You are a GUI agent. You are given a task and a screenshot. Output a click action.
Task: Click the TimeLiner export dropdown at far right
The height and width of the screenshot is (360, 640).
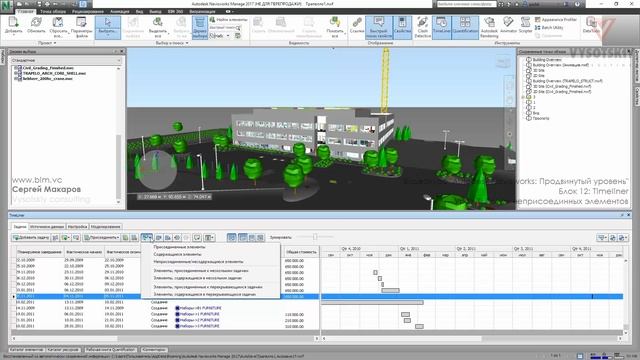pyautogui.click(x=622, y=238)
